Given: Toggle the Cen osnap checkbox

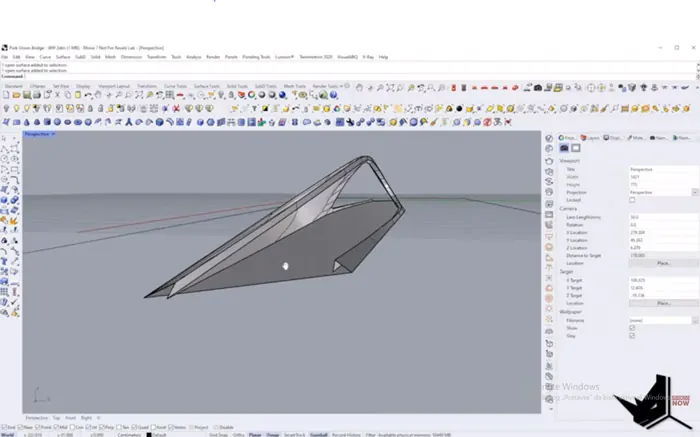Looking at the screenshot, I should [x=72, y=427].
